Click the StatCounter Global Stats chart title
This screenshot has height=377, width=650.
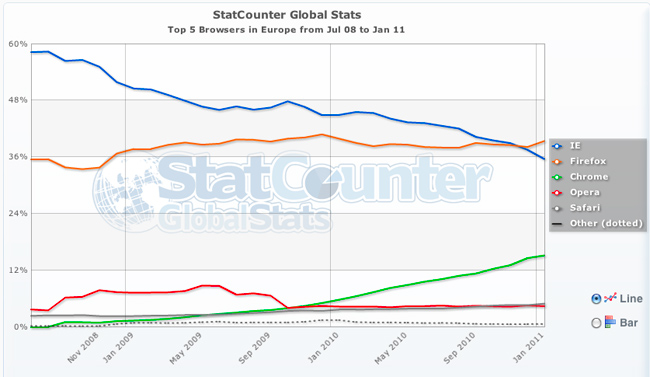tap(287, 15)
